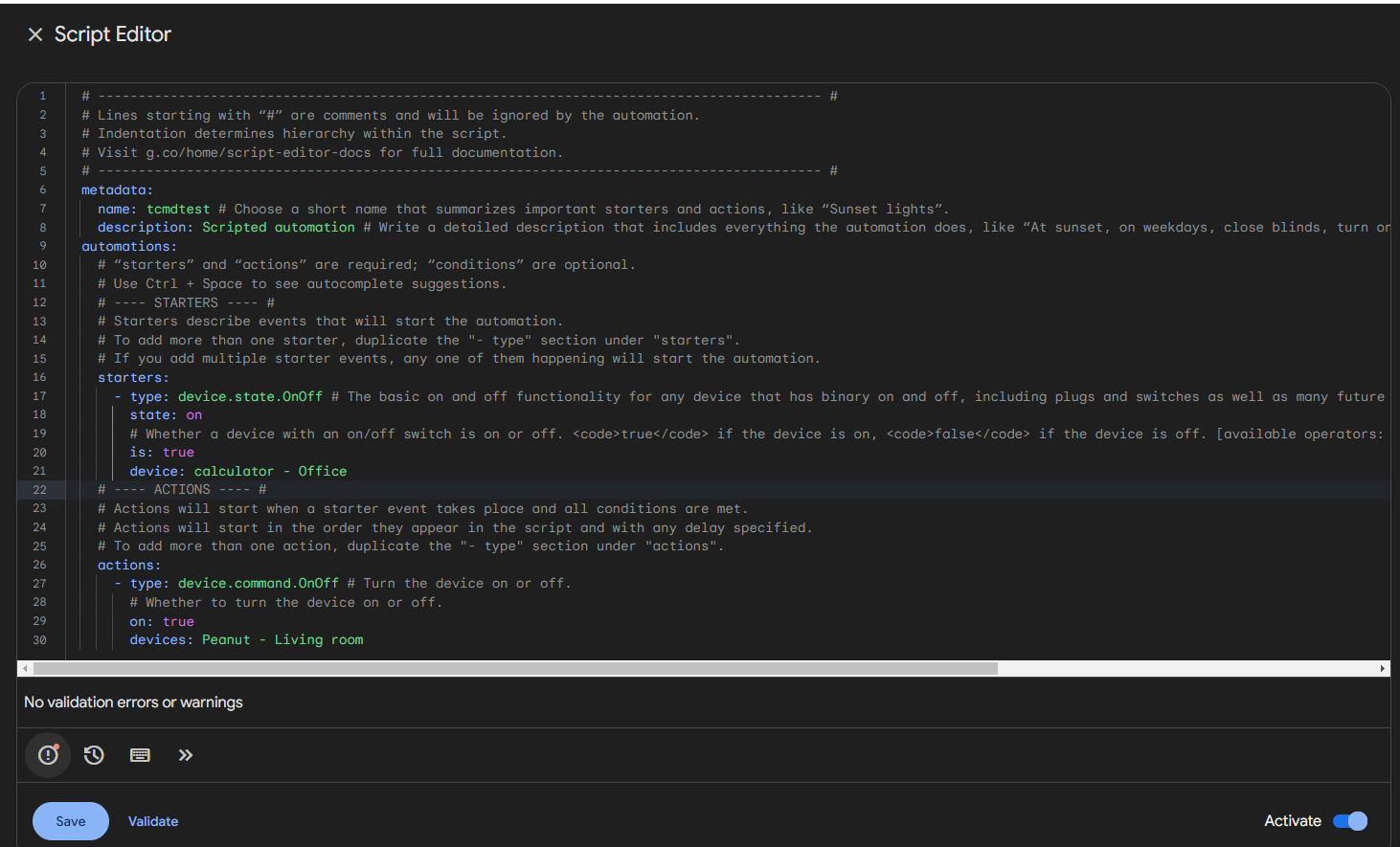
Task: Click the 'state: on' line
Action: click(166, 415)
